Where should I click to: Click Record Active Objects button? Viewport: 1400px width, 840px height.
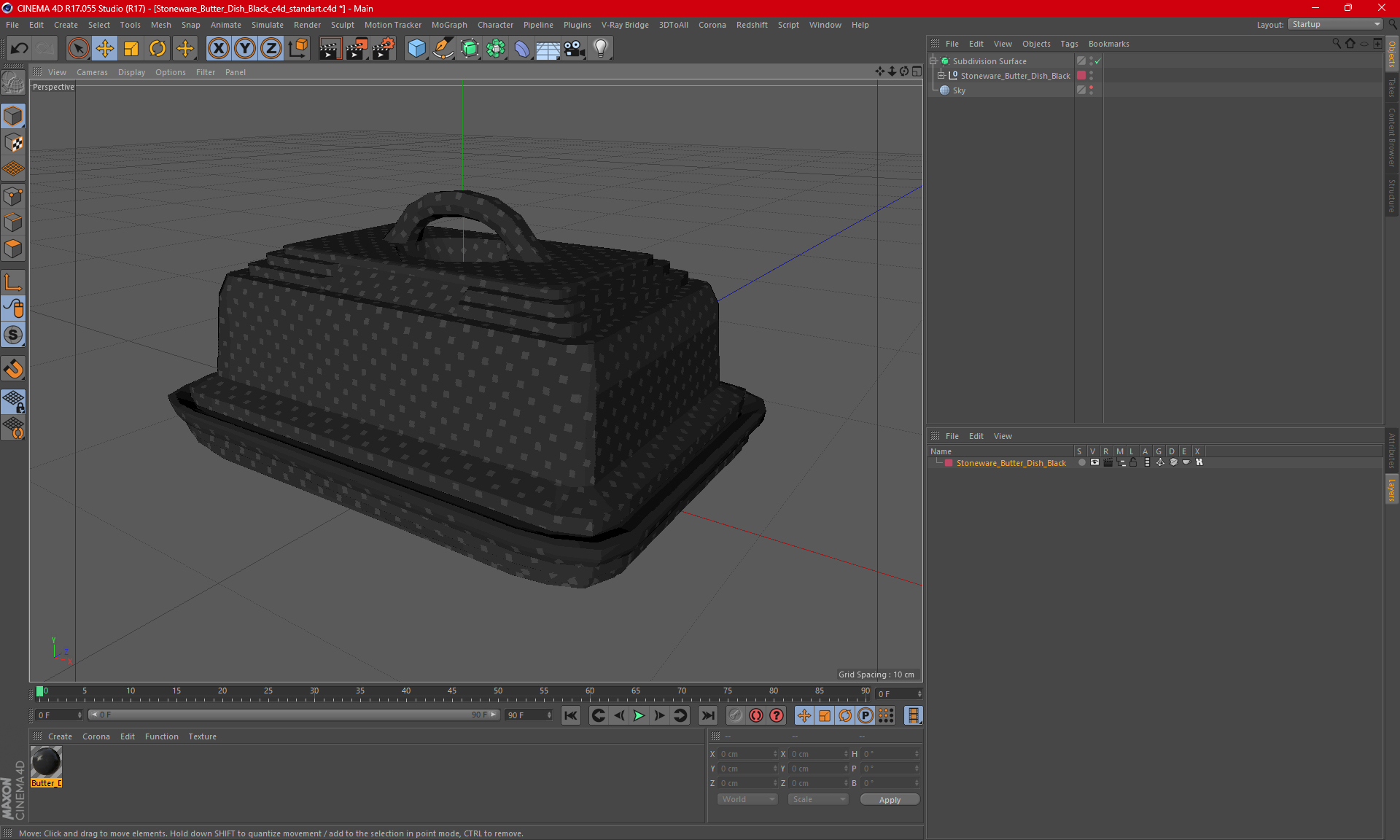click(735, 715)
